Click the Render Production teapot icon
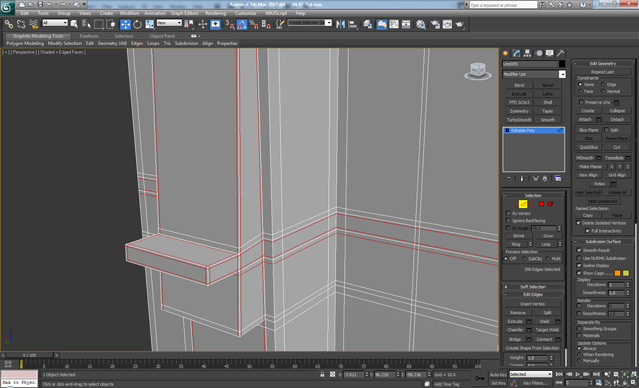Image resolution: width=639 pixels, height=388 pixels. (x=460, y=24)
